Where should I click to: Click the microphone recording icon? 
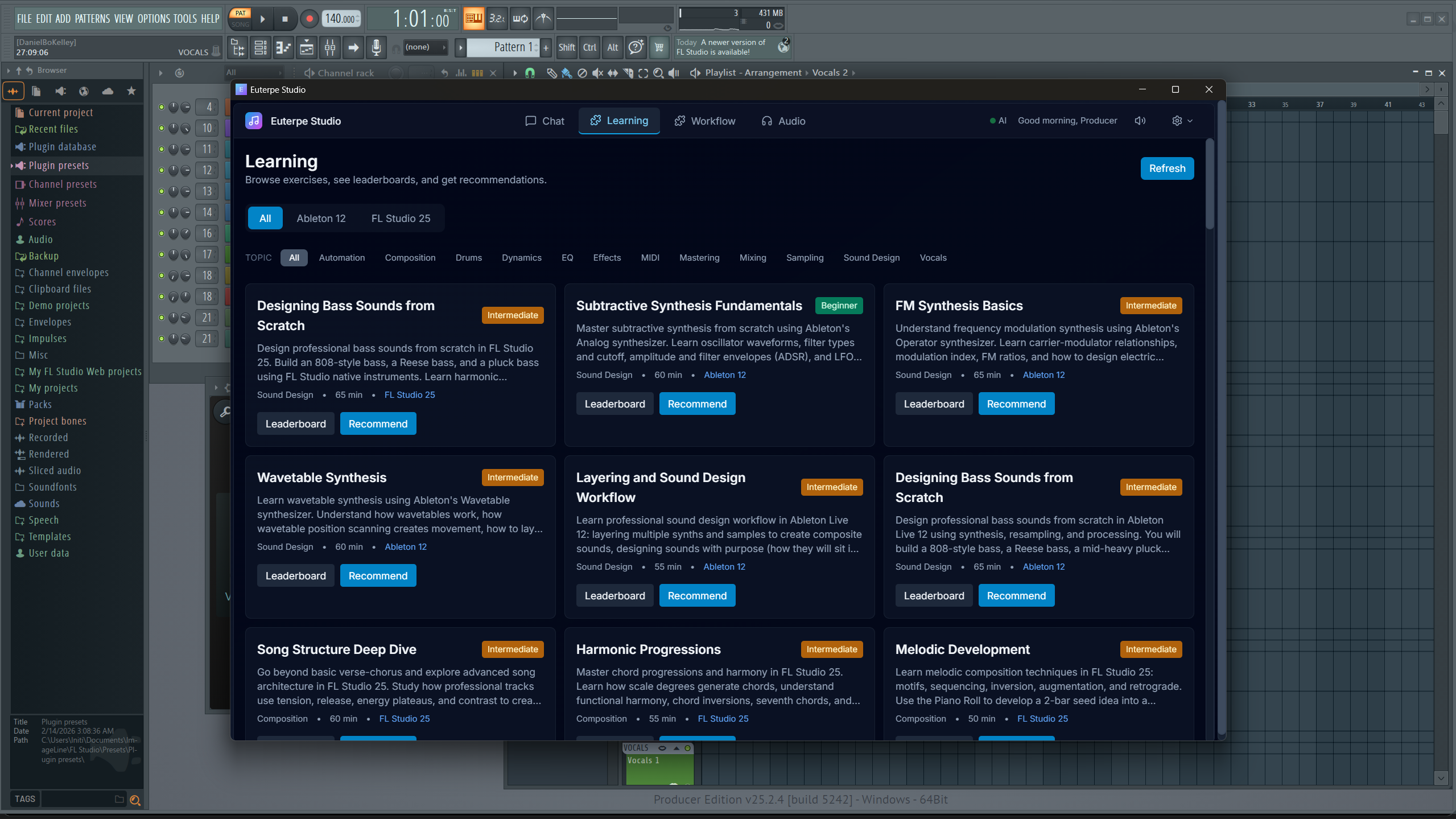pyautogui.click(x=376, y=47)
